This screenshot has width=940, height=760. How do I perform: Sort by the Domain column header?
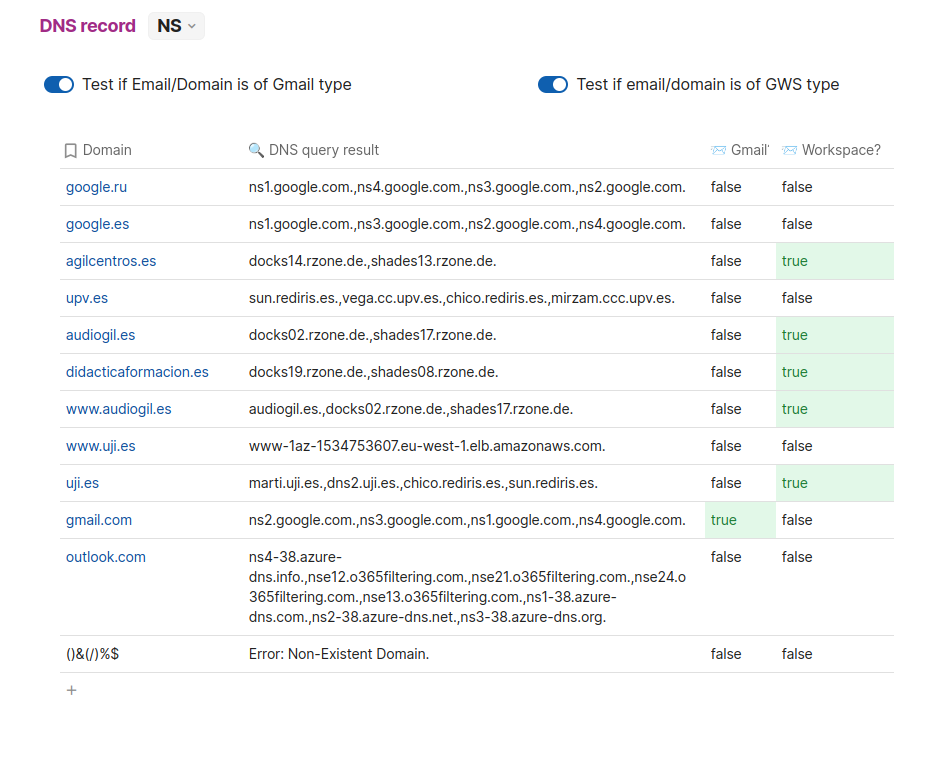coord(107,150)
